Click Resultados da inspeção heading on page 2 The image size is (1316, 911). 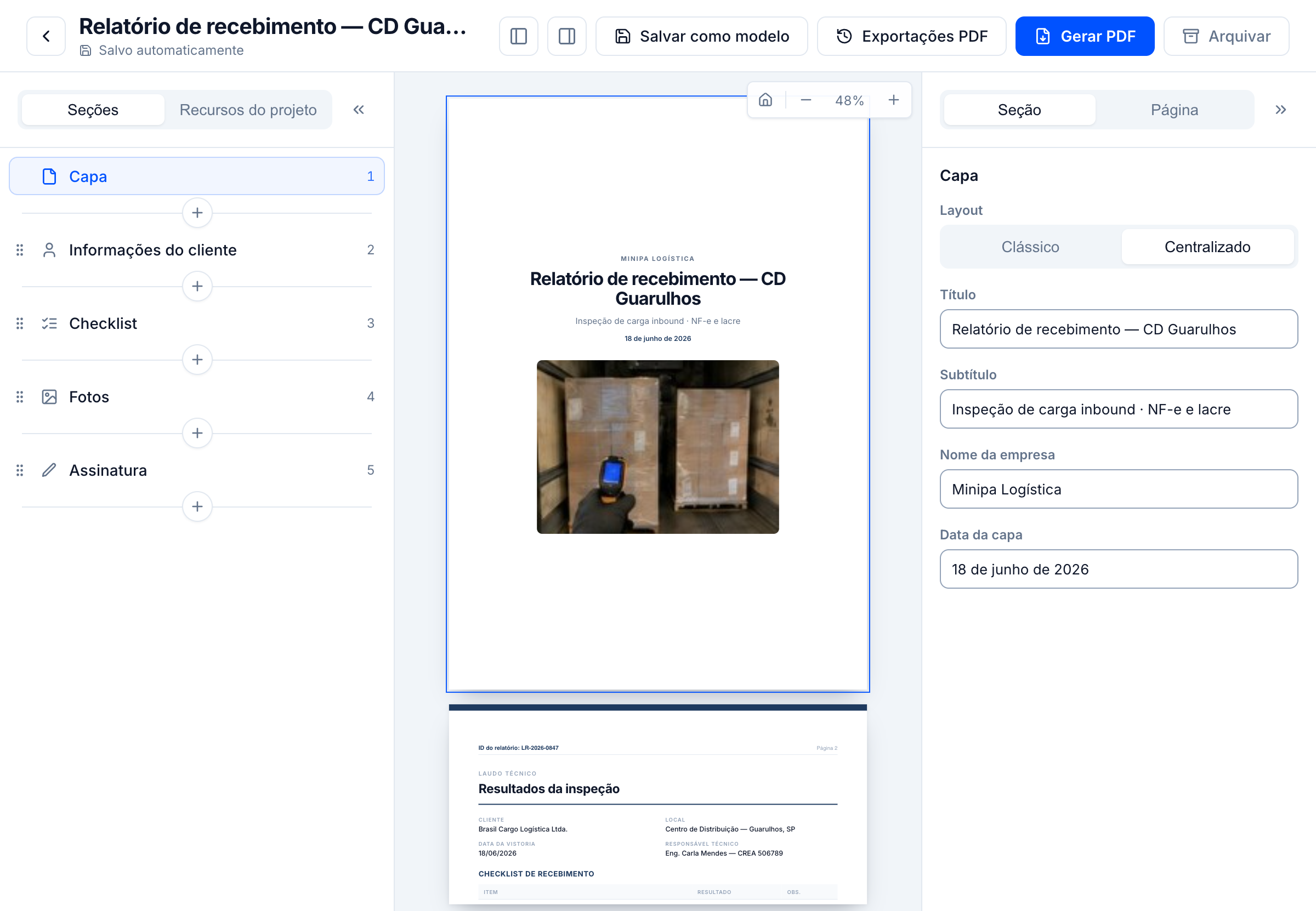coord(548,788)
